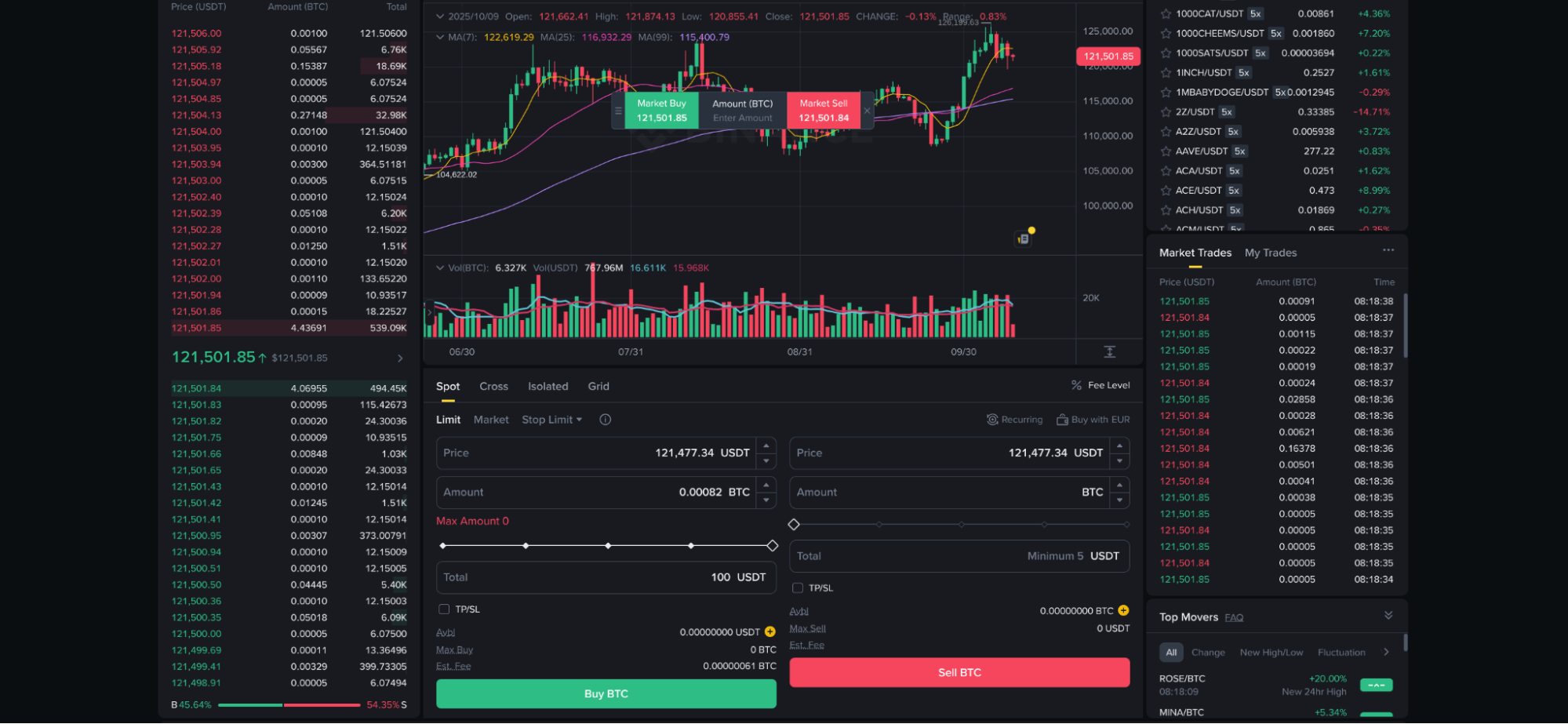
Task: Star the 1MBABYDOGE/USDT pair
Action: click(x=1166, y=92)
